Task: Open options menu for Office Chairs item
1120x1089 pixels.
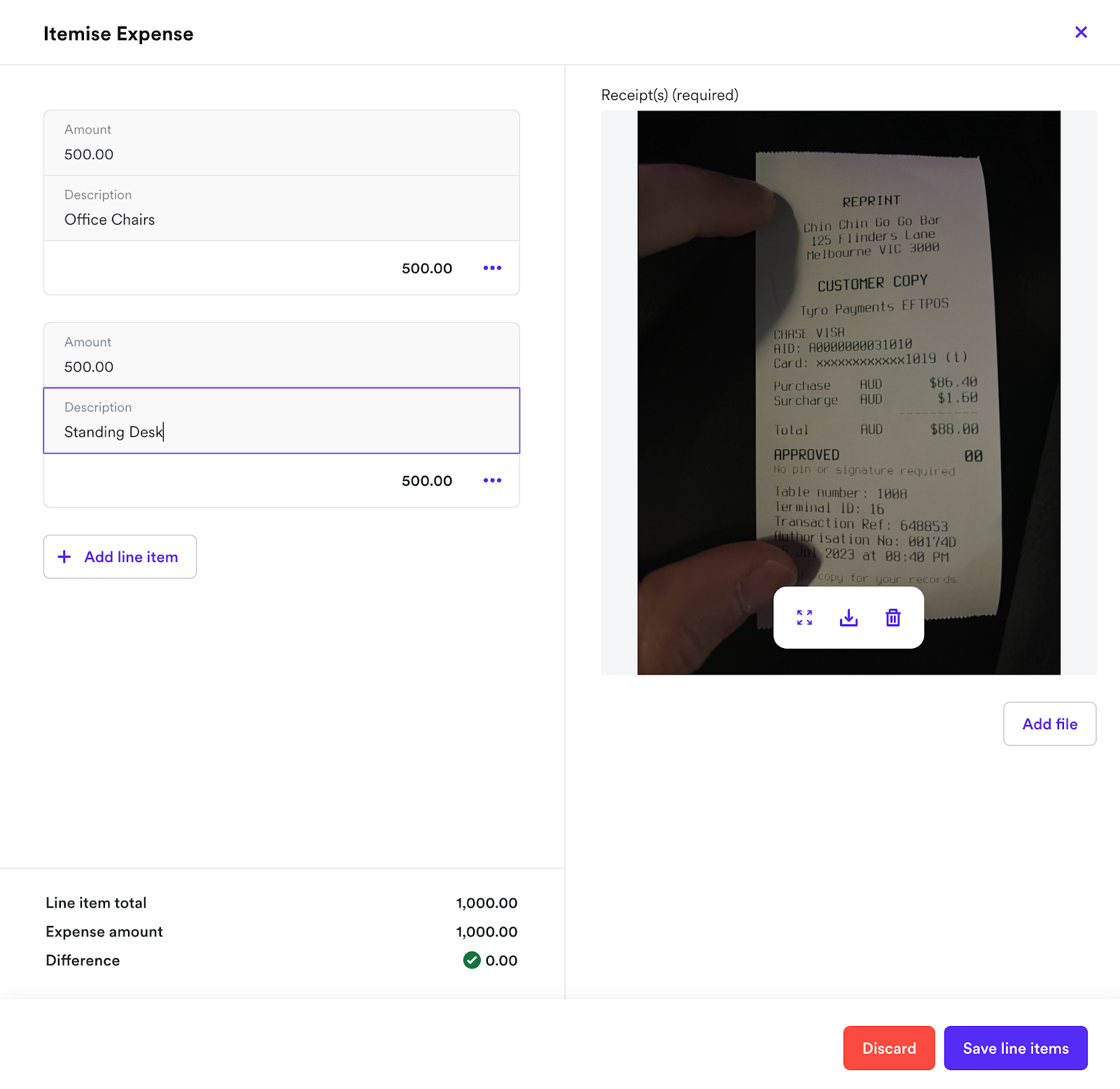Action: point(492,268)
